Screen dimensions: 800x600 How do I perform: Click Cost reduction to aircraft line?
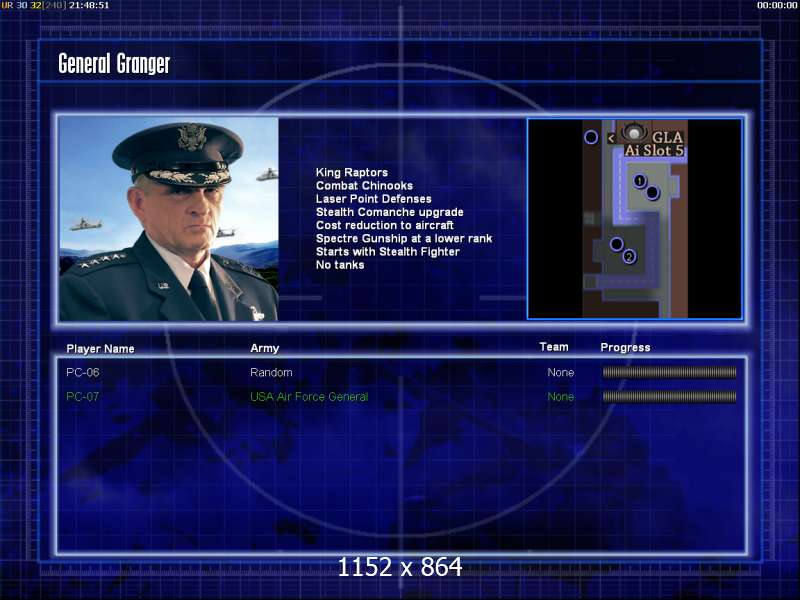(384, 226)
